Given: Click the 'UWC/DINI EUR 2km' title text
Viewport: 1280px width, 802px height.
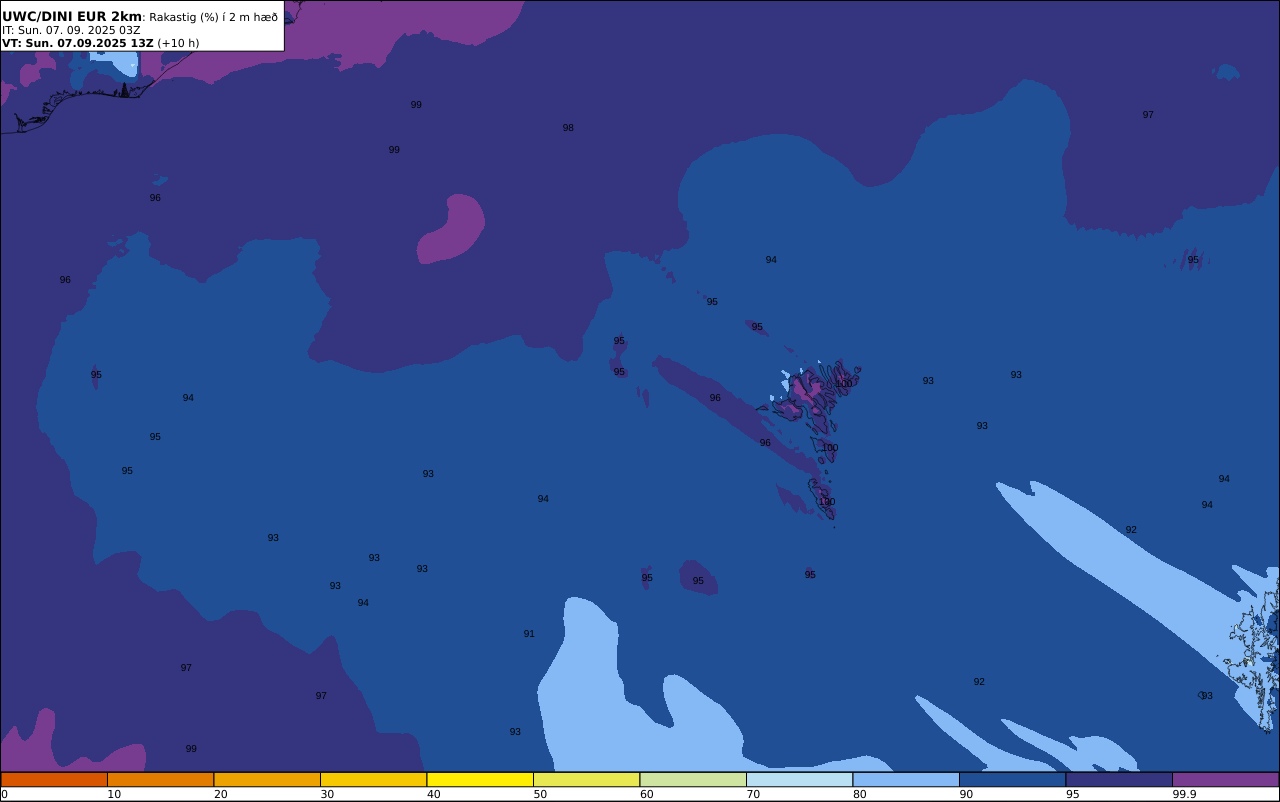Looking at the screenshot, I should tap(72, 17).
